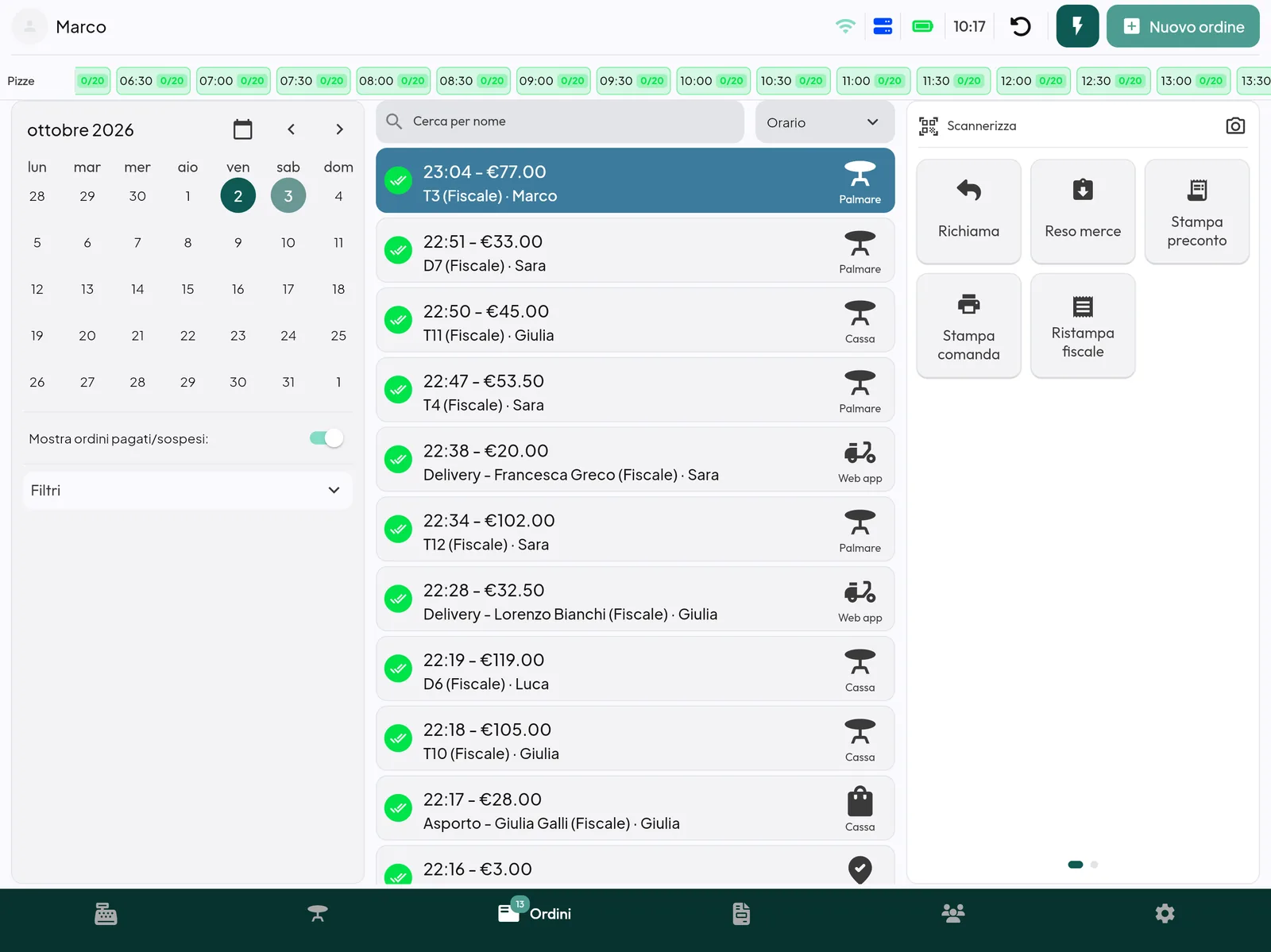Open the 22:19 €119.00 order D6

pos(635,669)
